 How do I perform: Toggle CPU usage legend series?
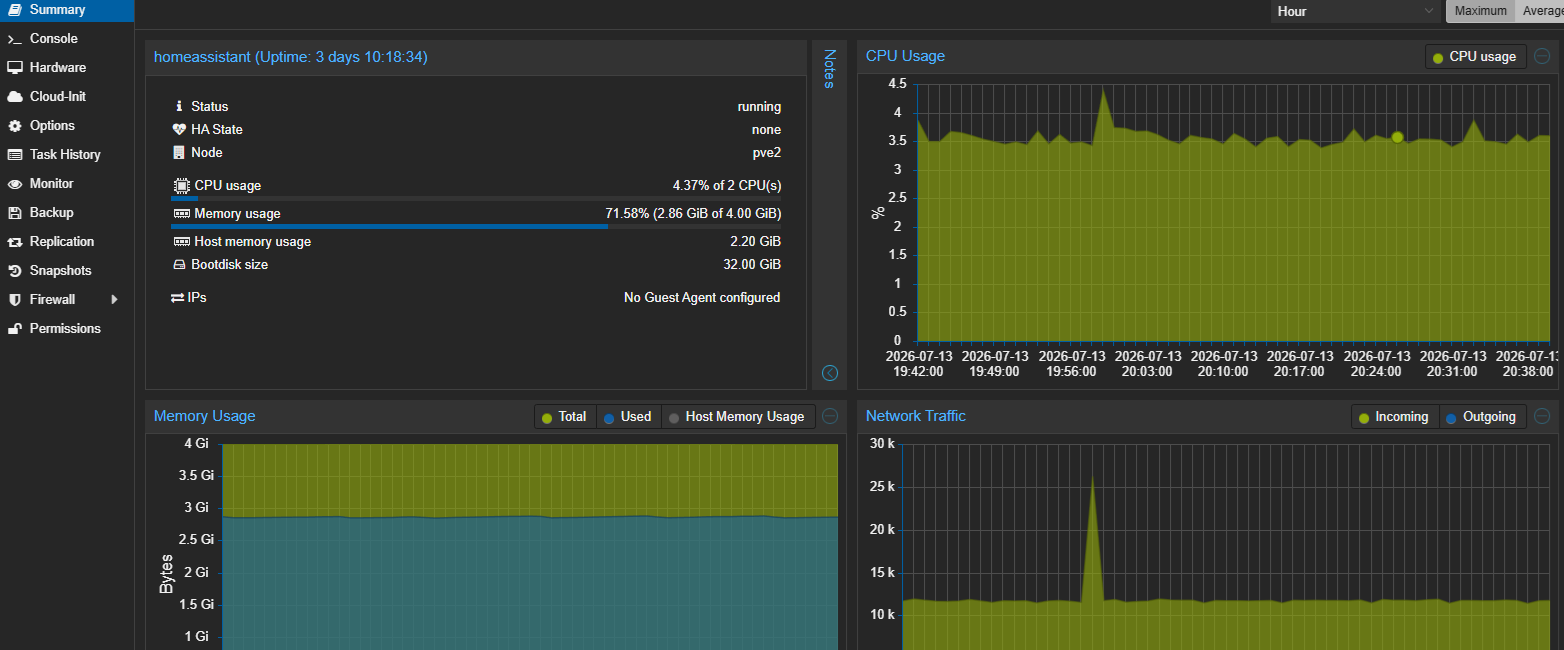pos(1475,57)
